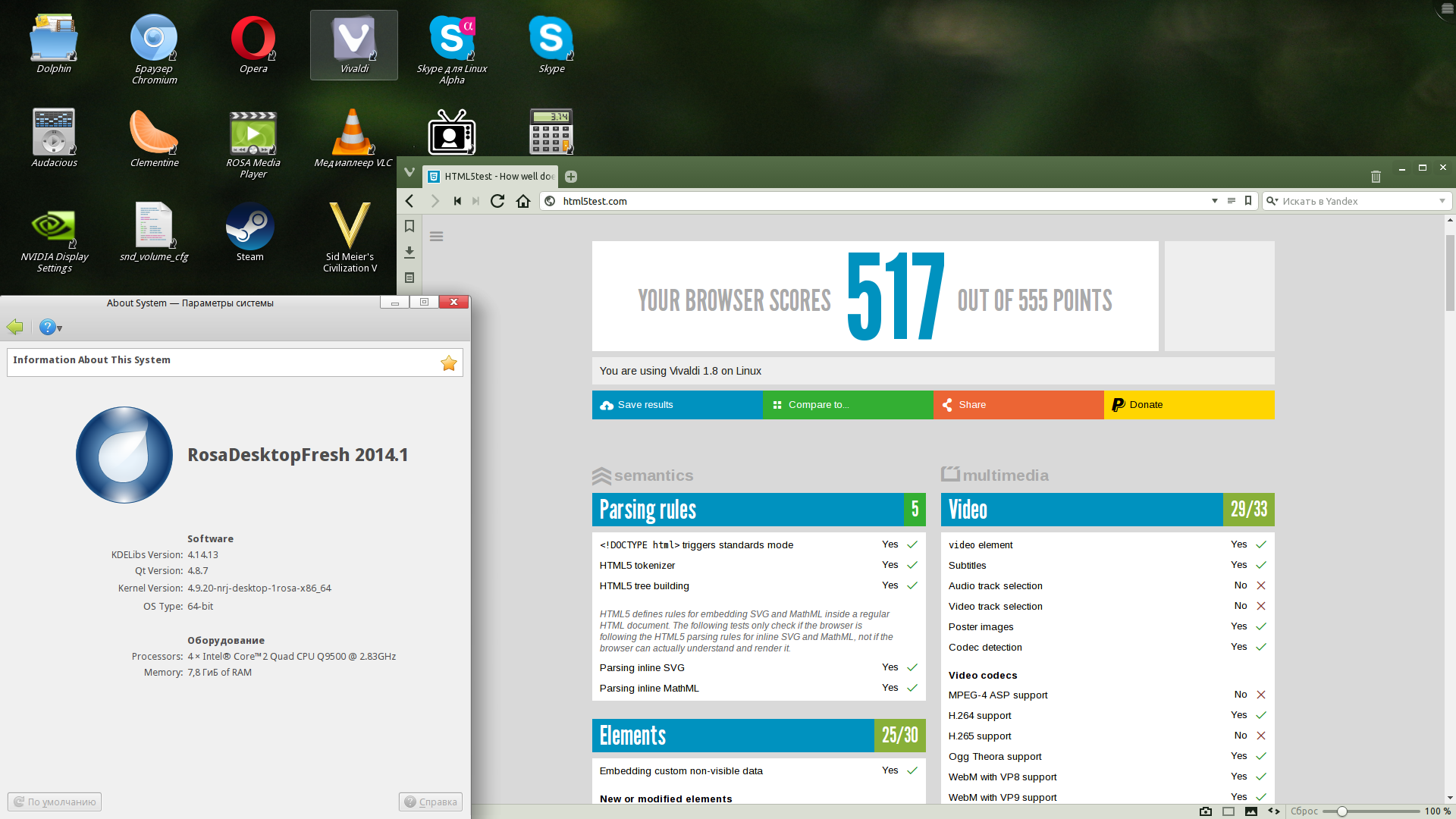Toggle page actions code icon
The width and height of the screenshot is (1456, 819).
click(1274, 811)
